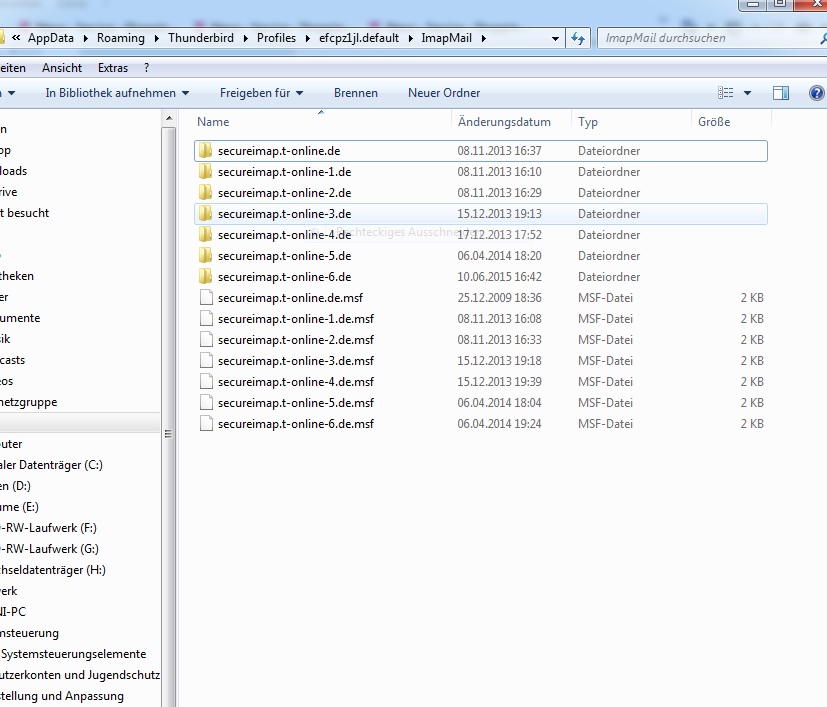This screenshot has width=827, height=707.
Task: Select drive (D:) in navigation pane
Action: coord(15,486)
